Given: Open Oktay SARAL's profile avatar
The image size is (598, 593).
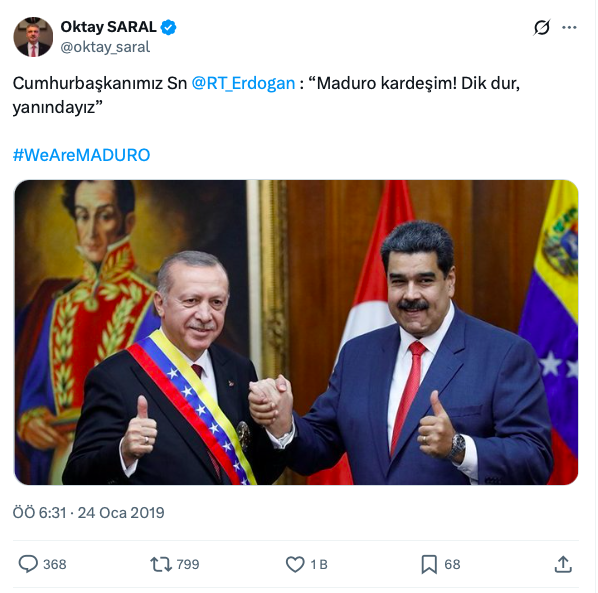Looking at the screenshot, I should click(x=33, y=37).
